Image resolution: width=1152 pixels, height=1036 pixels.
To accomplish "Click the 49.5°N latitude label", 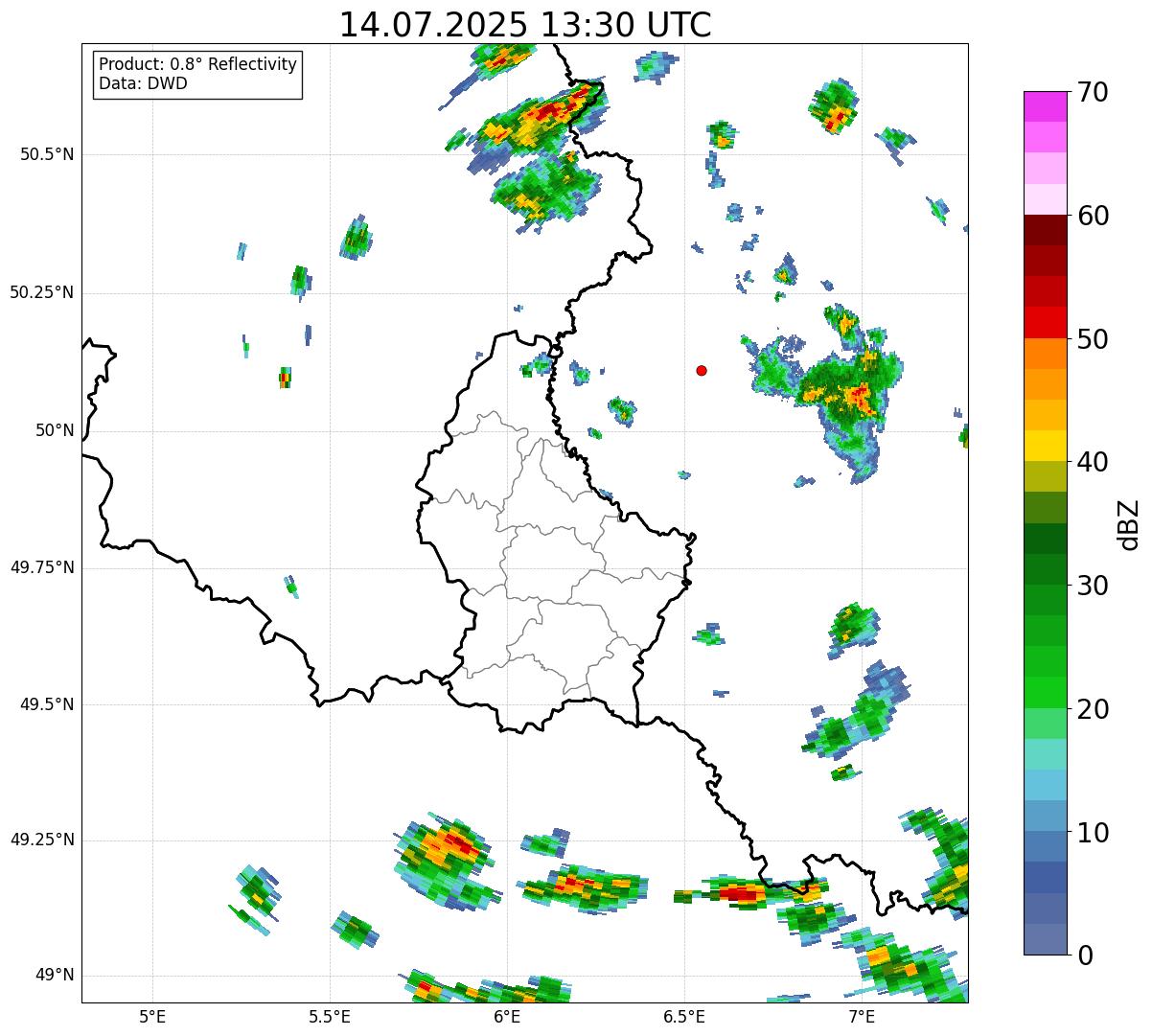I will (47, 704).
